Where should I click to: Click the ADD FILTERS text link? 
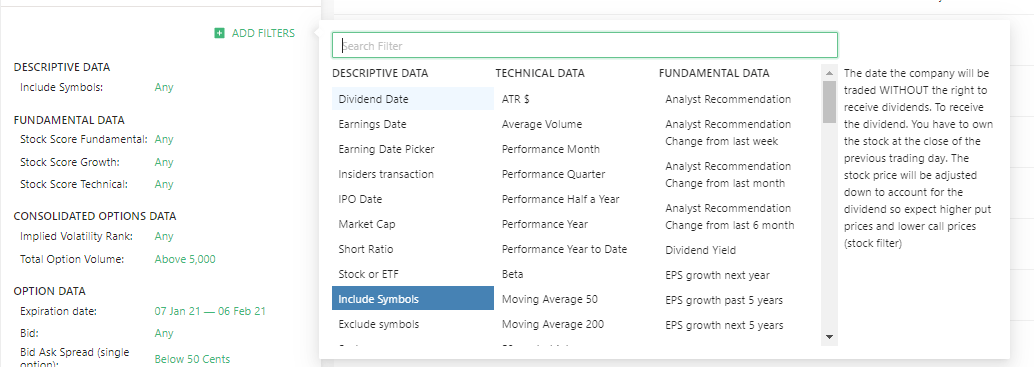(x=263, y=33)
